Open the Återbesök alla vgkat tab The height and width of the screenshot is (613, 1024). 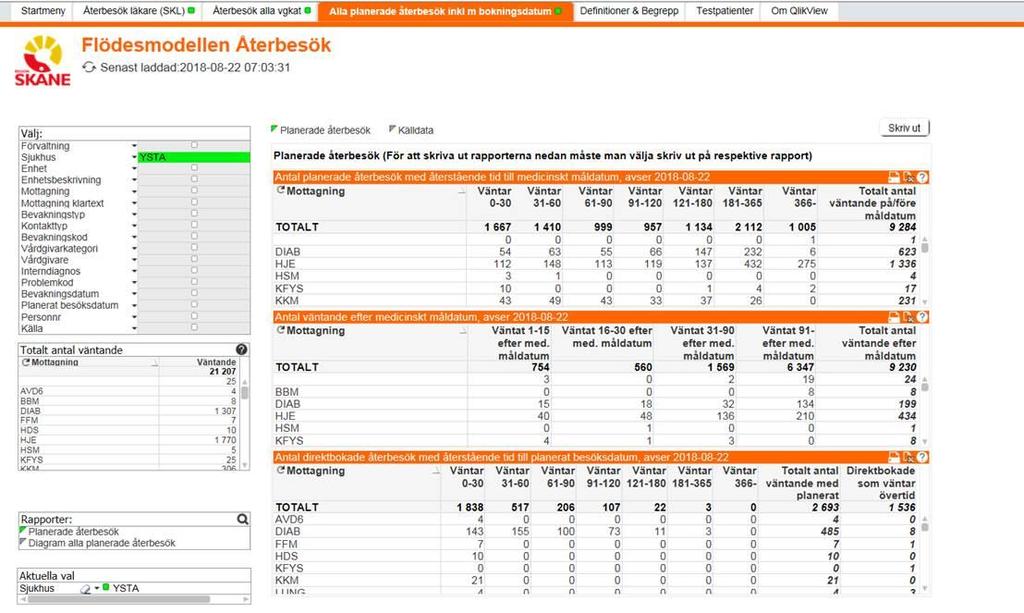coord(261,11)
